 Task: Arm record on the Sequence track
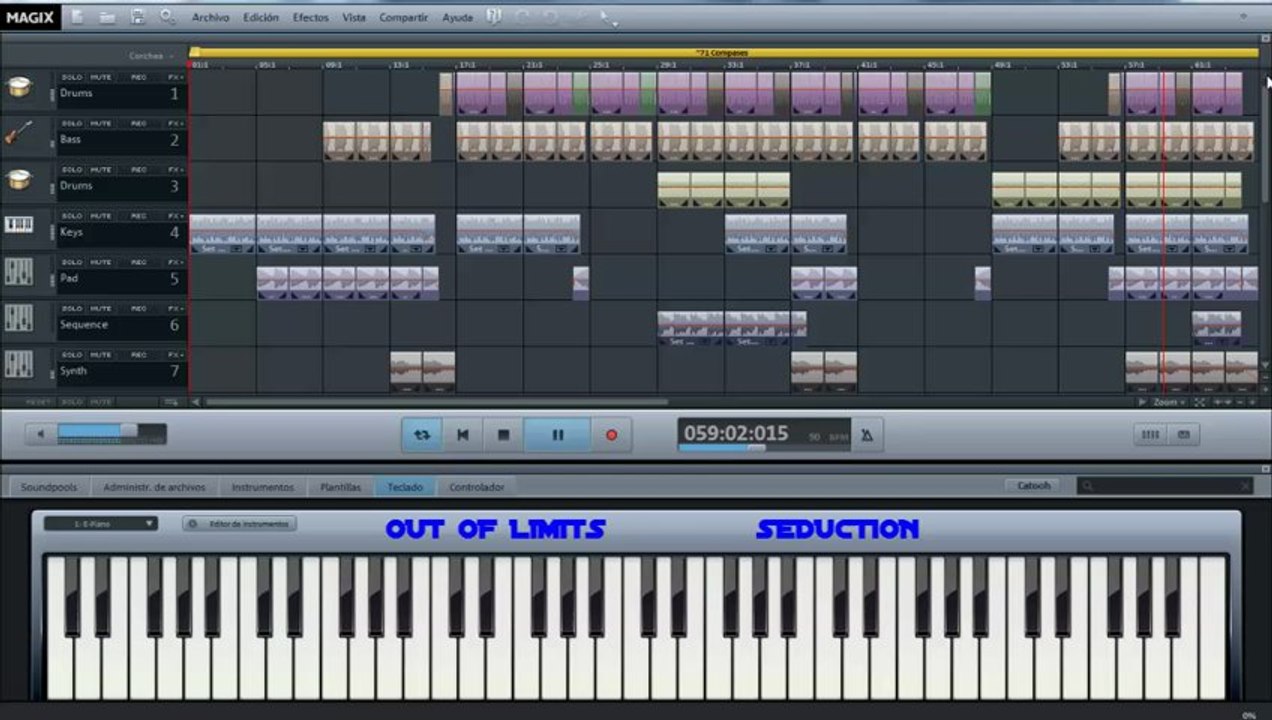139,309
